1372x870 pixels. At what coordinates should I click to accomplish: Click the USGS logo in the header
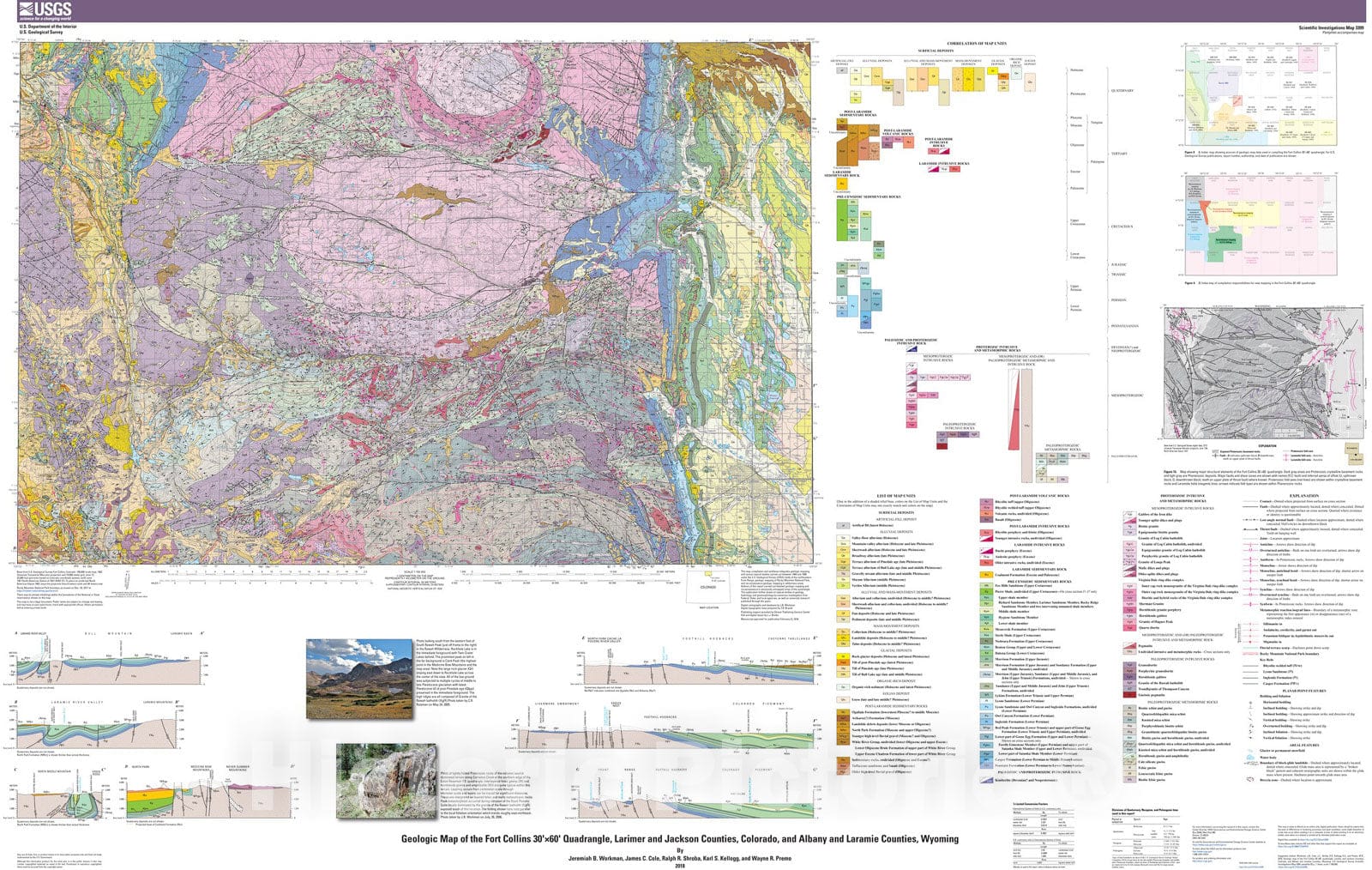(44, 10)
